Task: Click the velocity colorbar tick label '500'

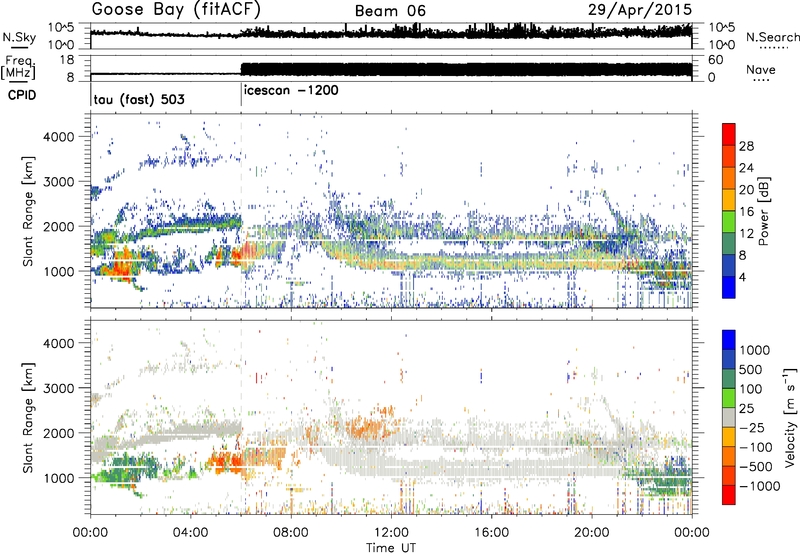Action: (x=751, y=369)
